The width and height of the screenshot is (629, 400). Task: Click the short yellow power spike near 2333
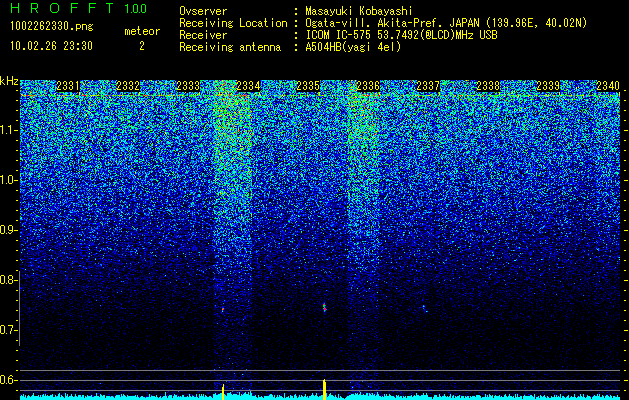[223, 392]
